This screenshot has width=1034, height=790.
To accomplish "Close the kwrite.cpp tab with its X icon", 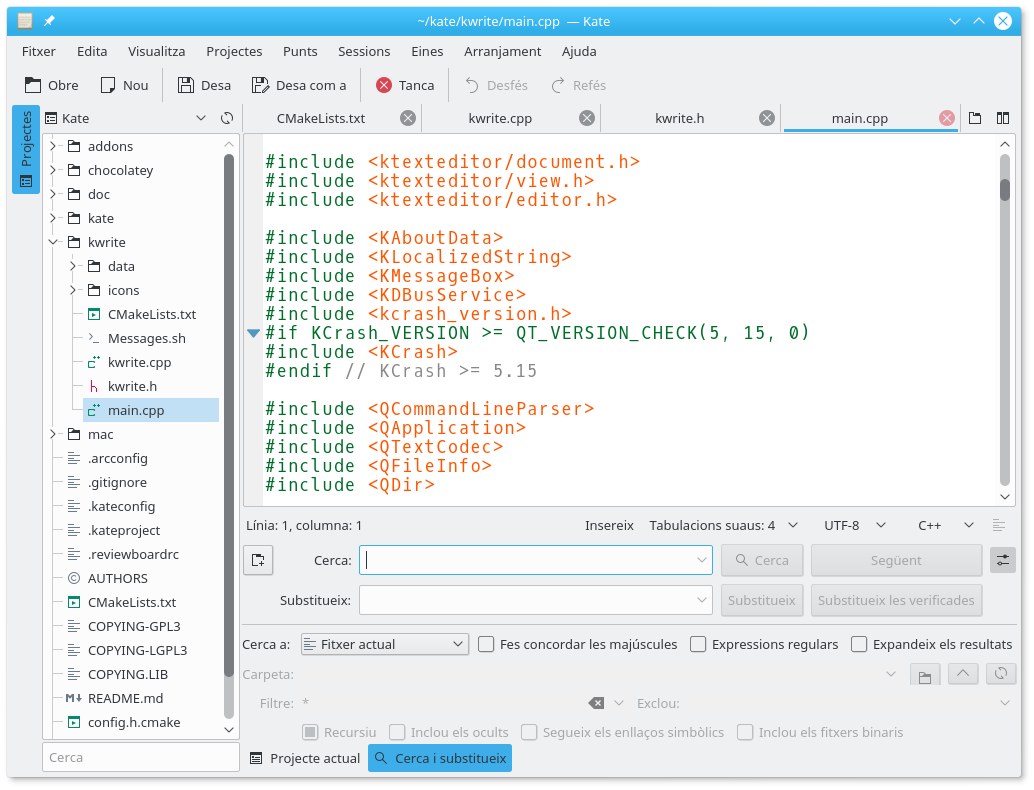I will coord(588,118).
